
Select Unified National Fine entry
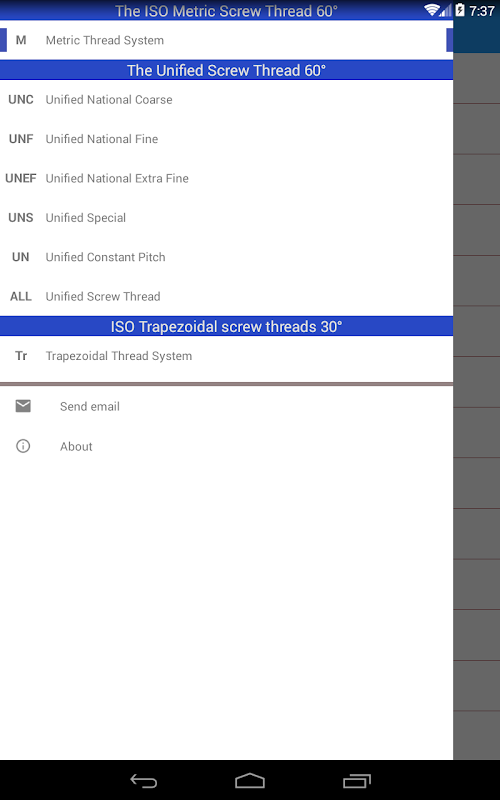tap(227, 139)
